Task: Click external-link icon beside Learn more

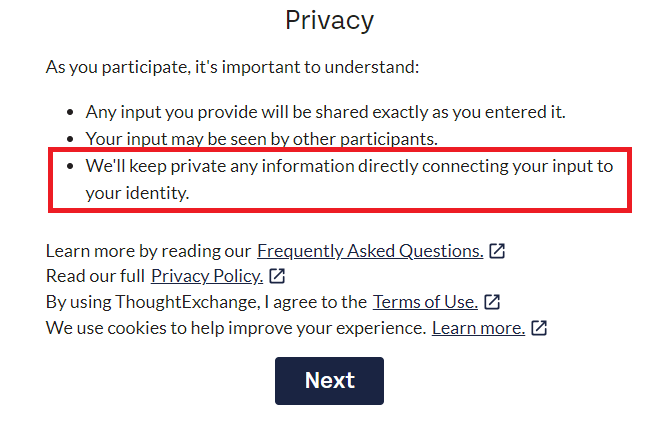Action: pos(539,328)
